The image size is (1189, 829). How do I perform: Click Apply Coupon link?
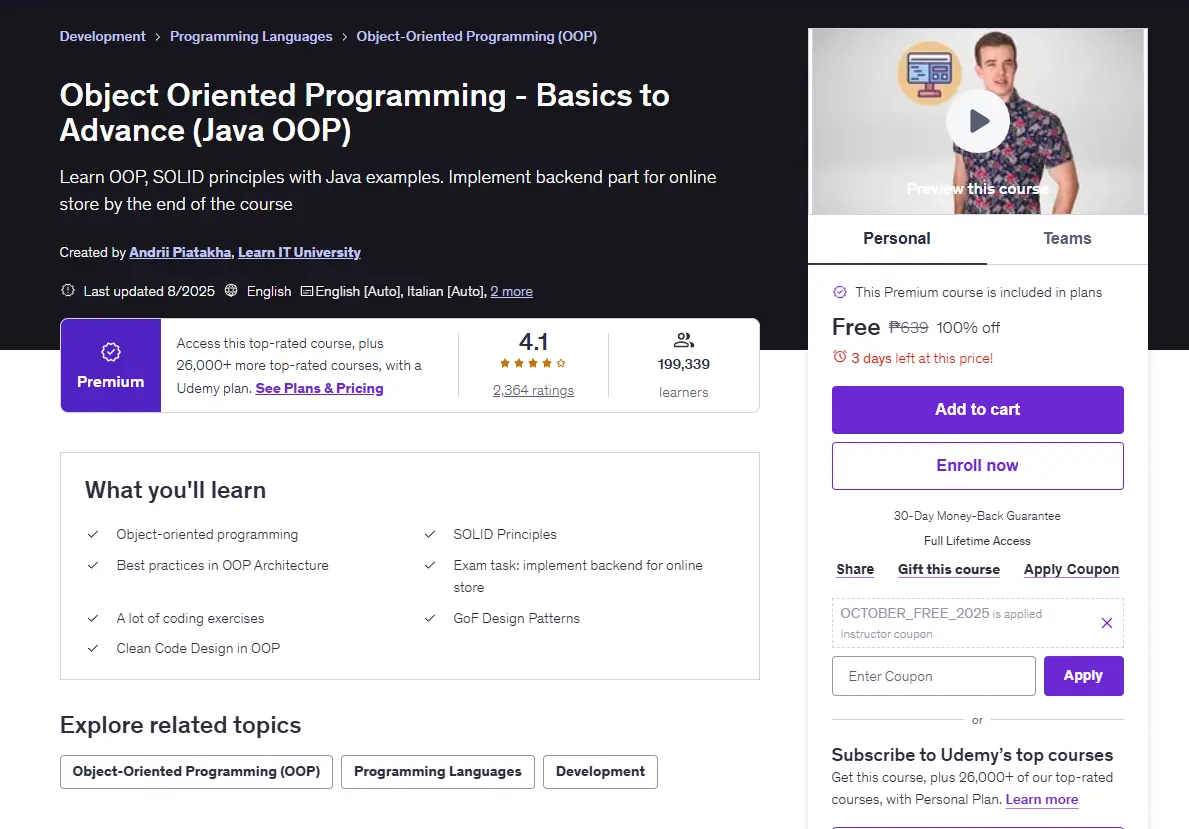(x=1071, y=570)
